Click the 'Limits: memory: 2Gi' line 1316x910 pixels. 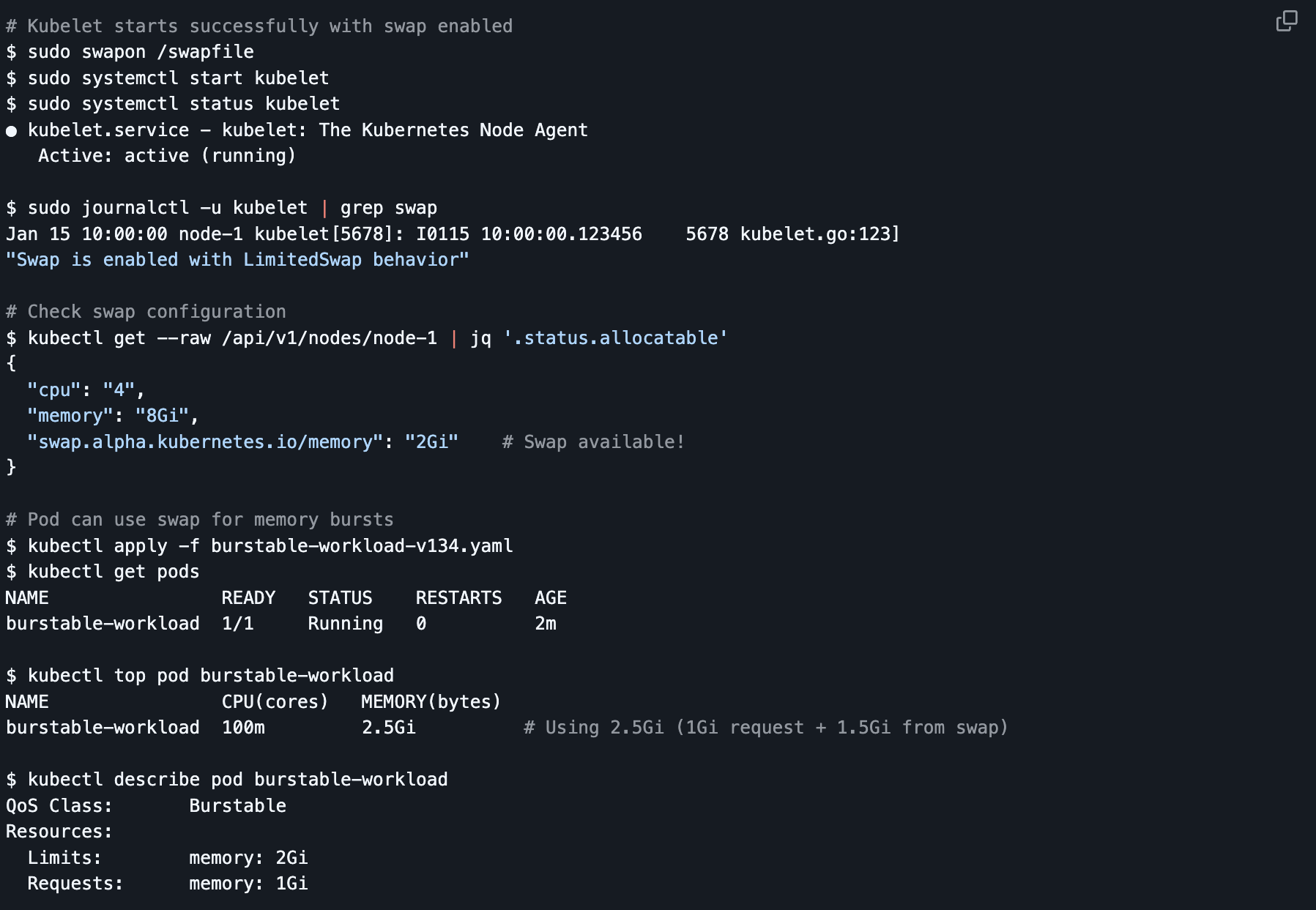[167, 858]
